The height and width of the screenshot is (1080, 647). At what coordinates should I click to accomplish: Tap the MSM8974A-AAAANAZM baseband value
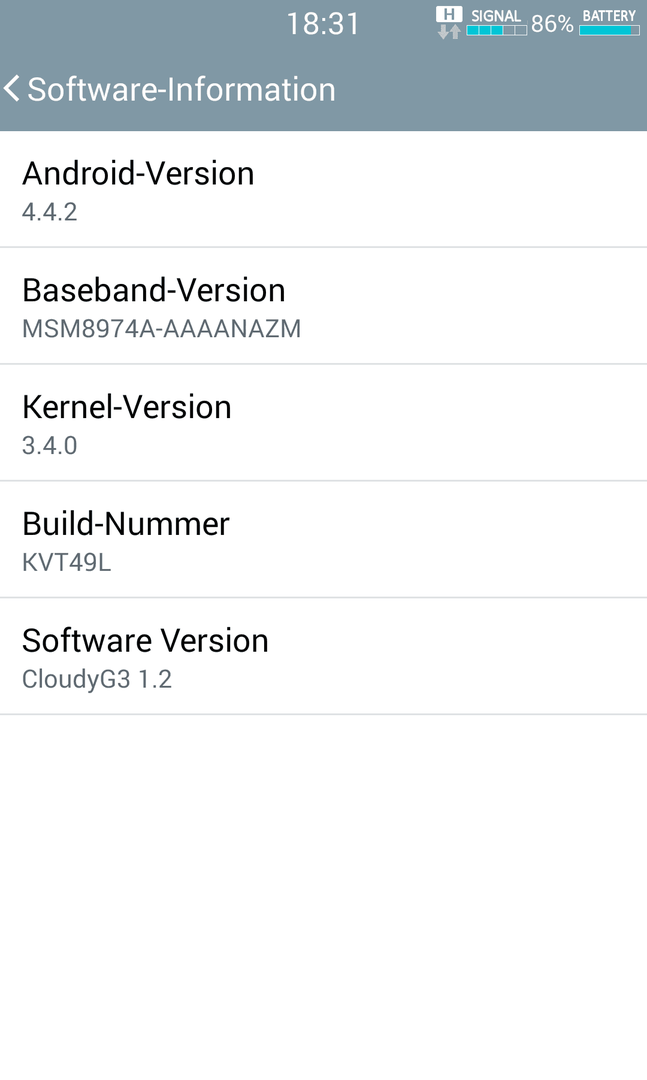click(x=162, y=329)
